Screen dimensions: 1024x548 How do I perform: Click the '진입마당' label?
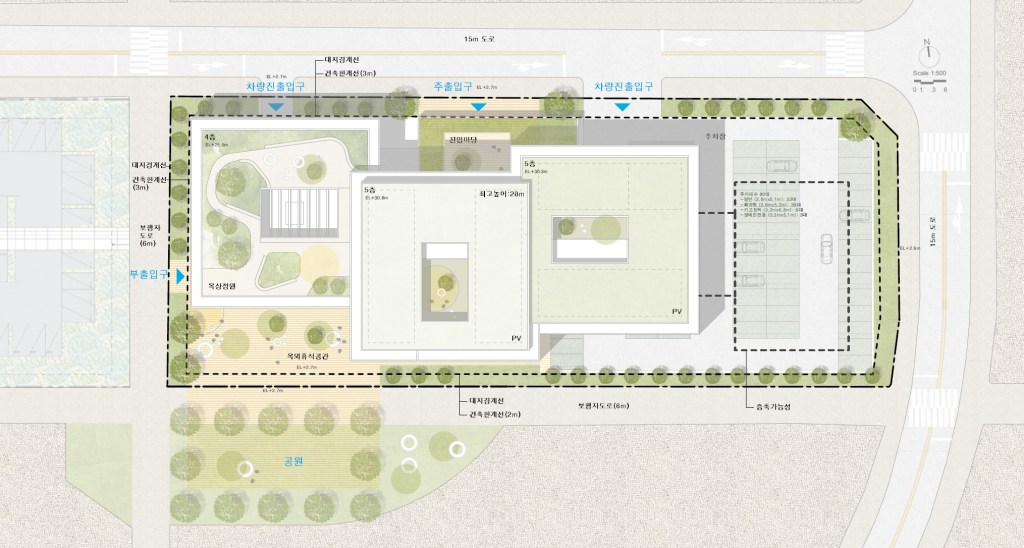[464, 140]
